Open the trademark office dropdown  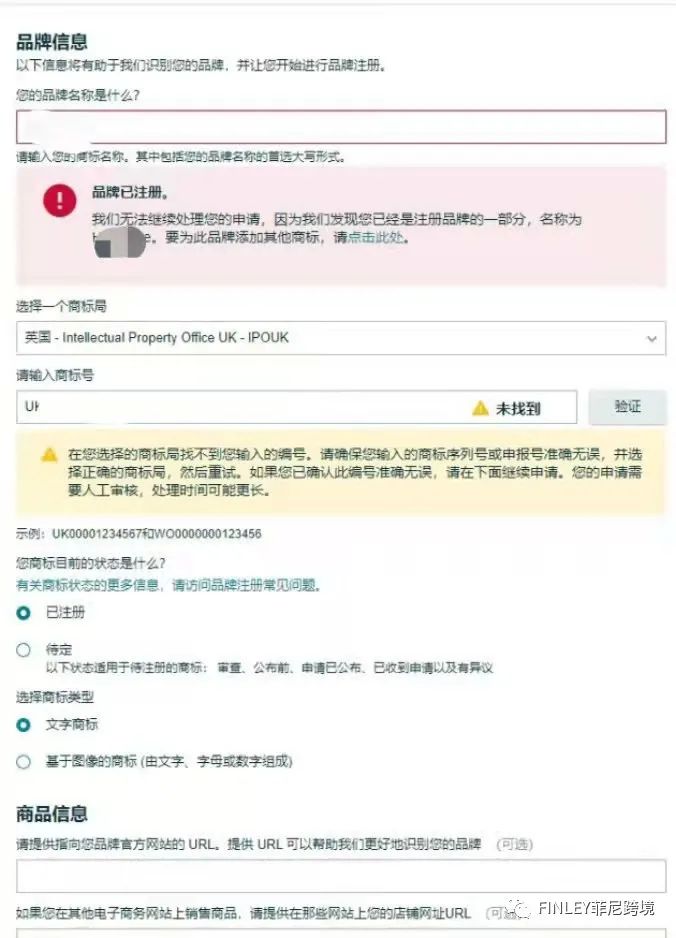click(341, 338)
